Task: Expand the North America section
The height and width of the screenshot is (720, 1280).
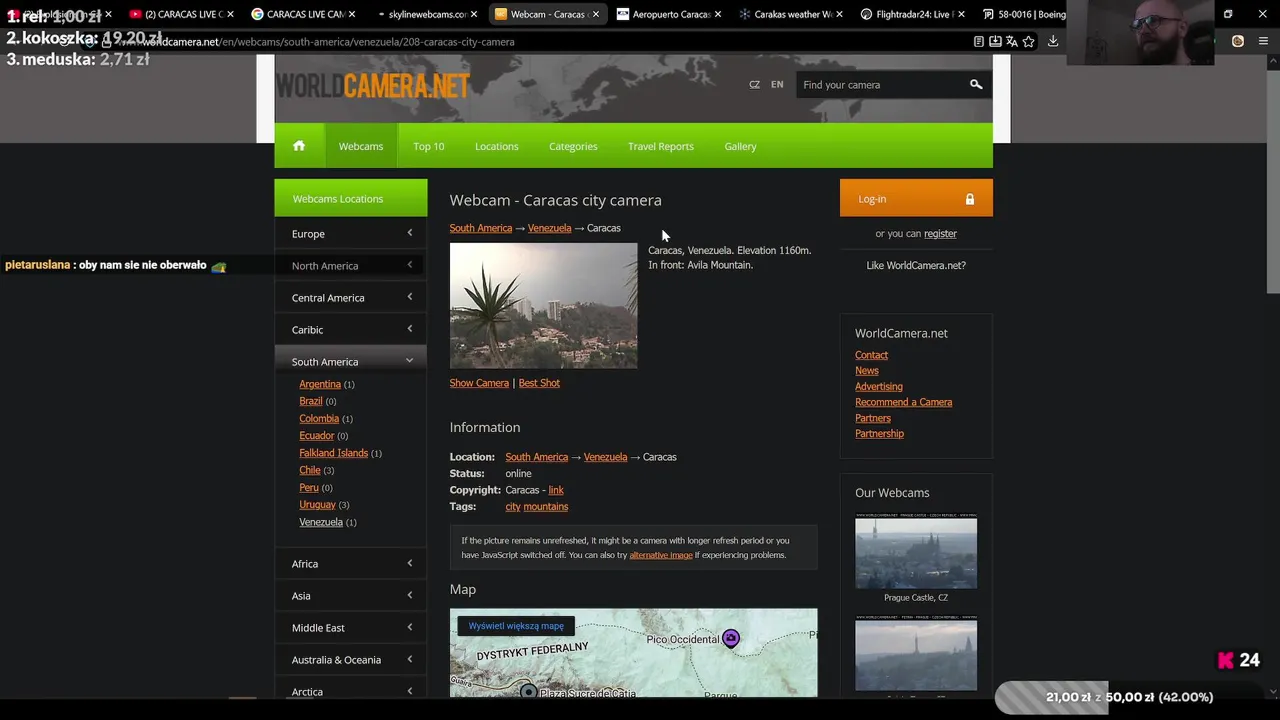Action: tap(351, 266)
